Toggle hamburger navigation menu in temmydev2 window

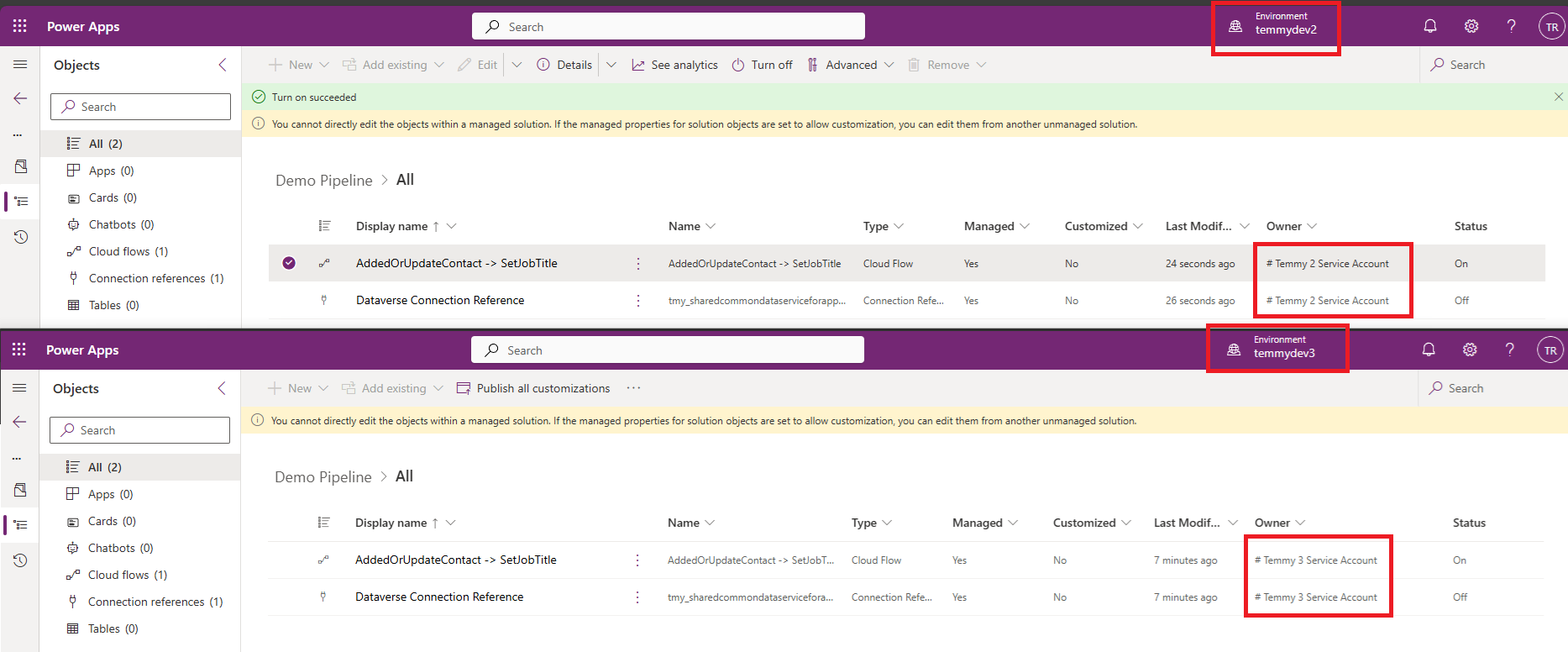pyautogui.click(x=20, y=65)
